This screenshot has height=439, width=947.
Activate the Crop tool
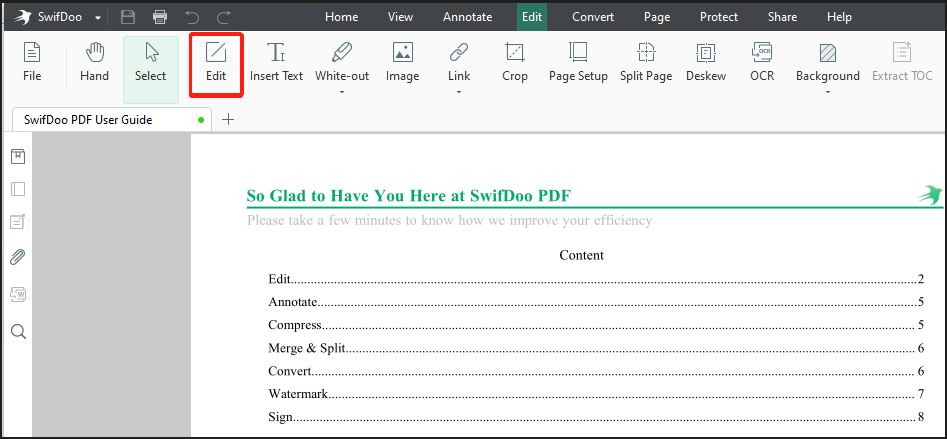tap(515, 62)
